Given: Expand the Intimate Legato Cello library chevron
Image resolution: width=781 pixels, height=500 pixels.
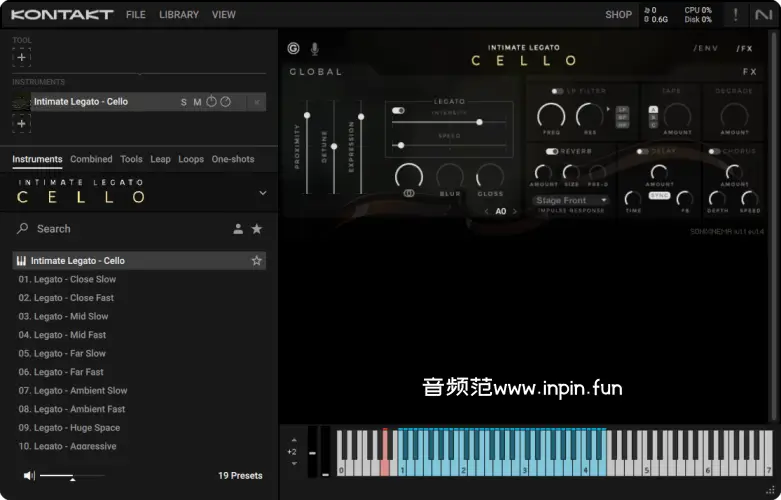Looking at the screenshot, I should coord(263,193).
